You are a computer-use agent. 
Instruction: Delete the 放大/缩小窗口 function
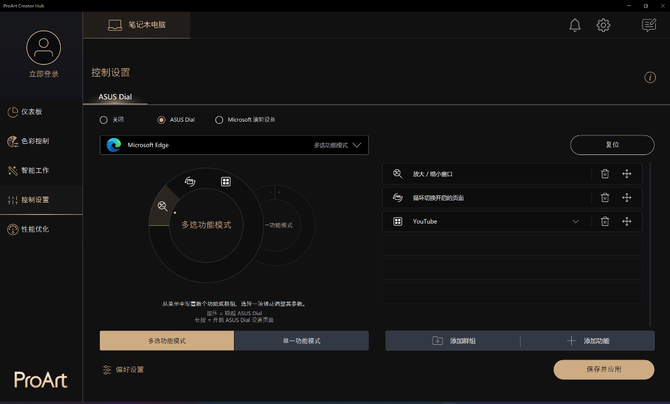pyautogui.click(x=605, y=174)
